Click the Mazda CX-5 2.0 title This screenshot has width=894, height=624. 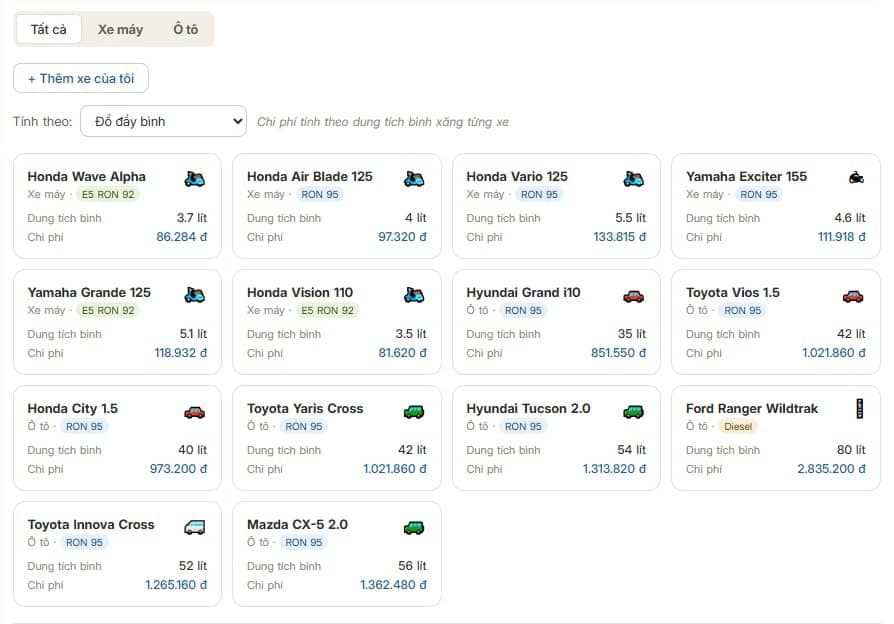coord(297,524)
